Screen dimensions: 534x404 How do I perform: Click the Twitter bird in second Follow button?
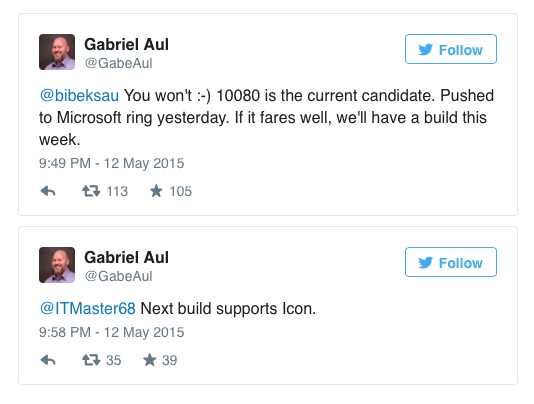click(x=426, y=263)
